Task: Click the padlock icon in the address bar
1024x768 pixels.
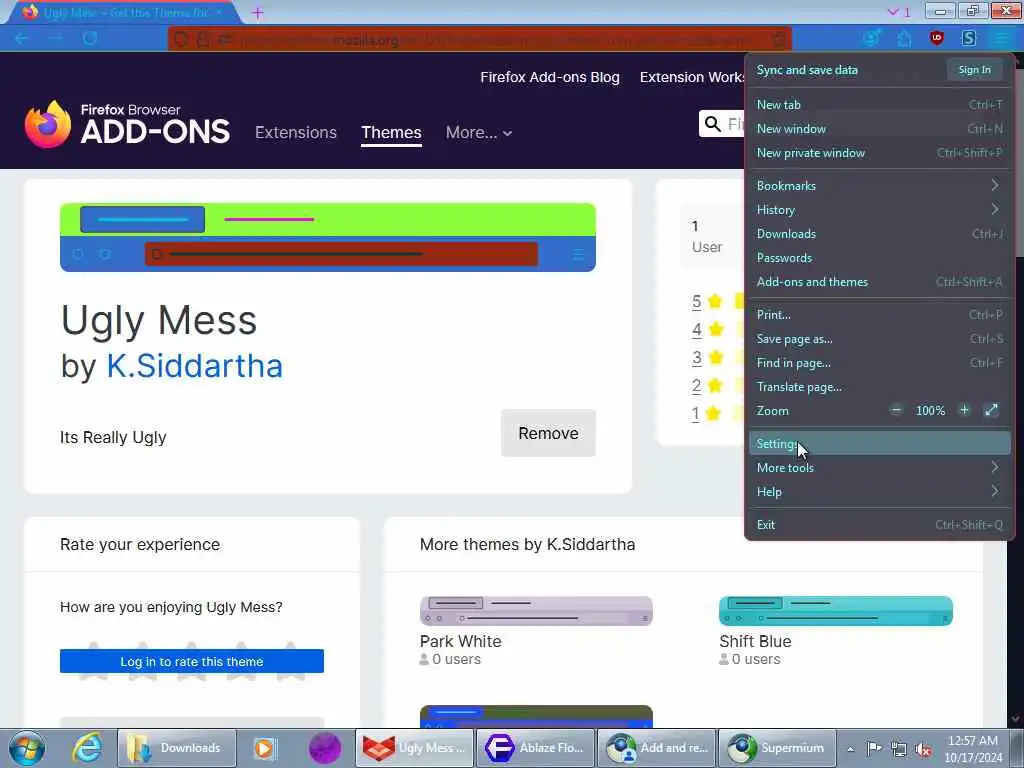Action: (203, 39)
